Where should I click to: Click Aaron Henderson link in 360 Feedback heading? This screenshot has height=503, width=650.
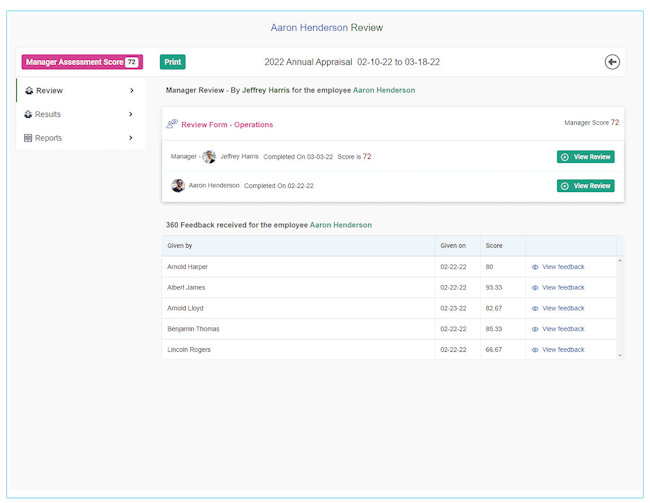click(341, 225)
